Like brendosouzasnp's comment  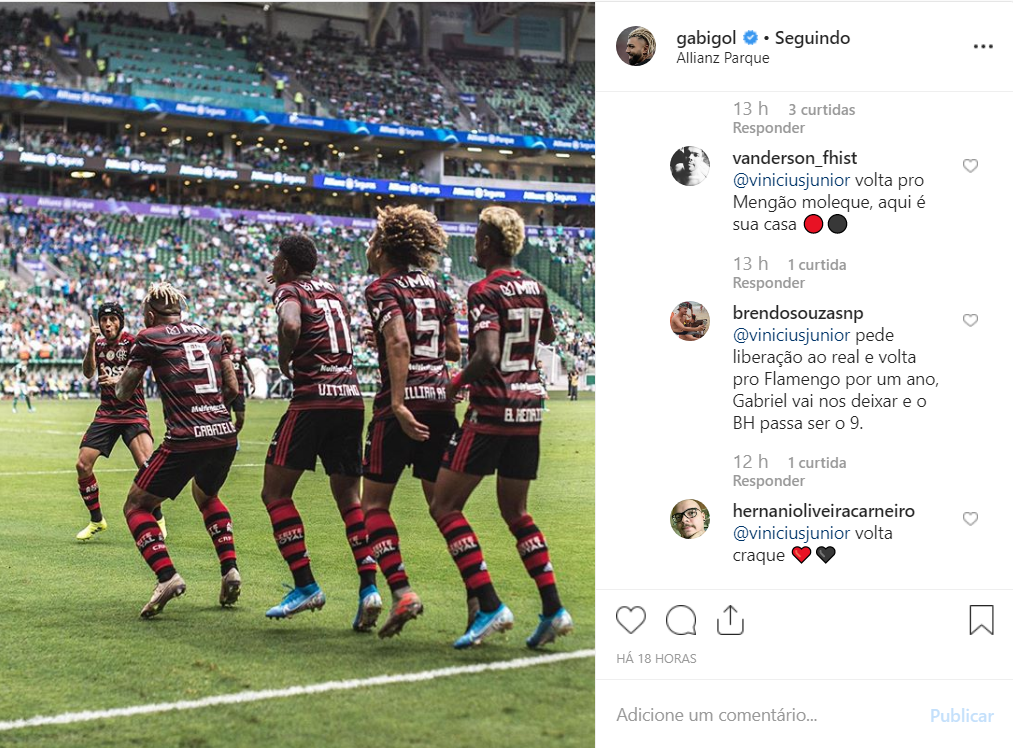pos(970,320)
